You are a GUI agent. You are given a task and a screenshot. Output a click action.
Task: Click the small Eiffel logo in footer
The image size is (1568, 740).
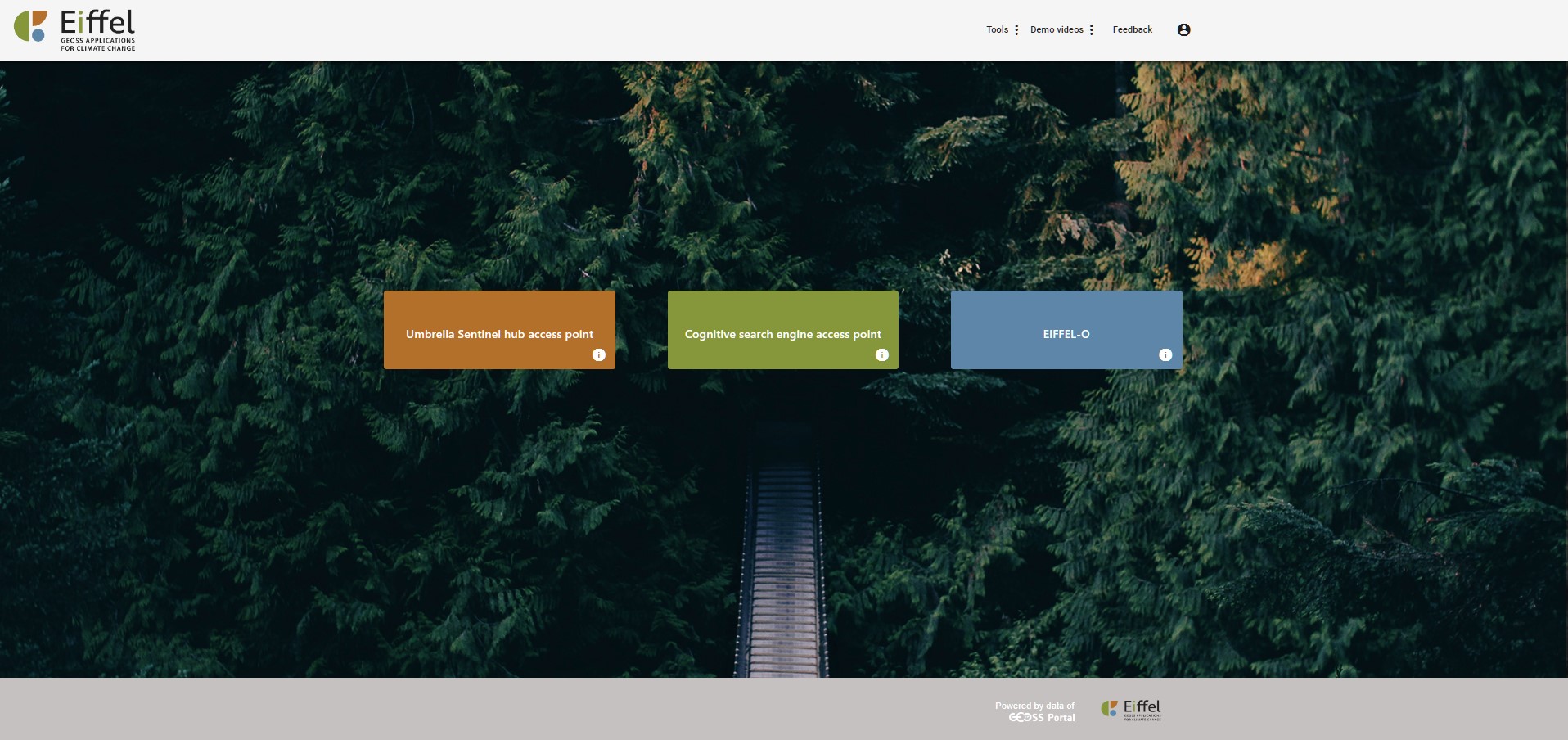pyautogui.click(x=1131, y=710)
